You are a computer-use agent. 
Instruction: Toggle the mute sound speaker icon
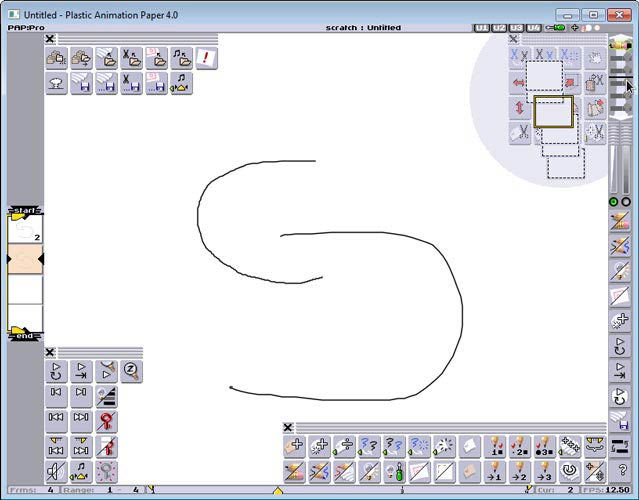point(57,470)
